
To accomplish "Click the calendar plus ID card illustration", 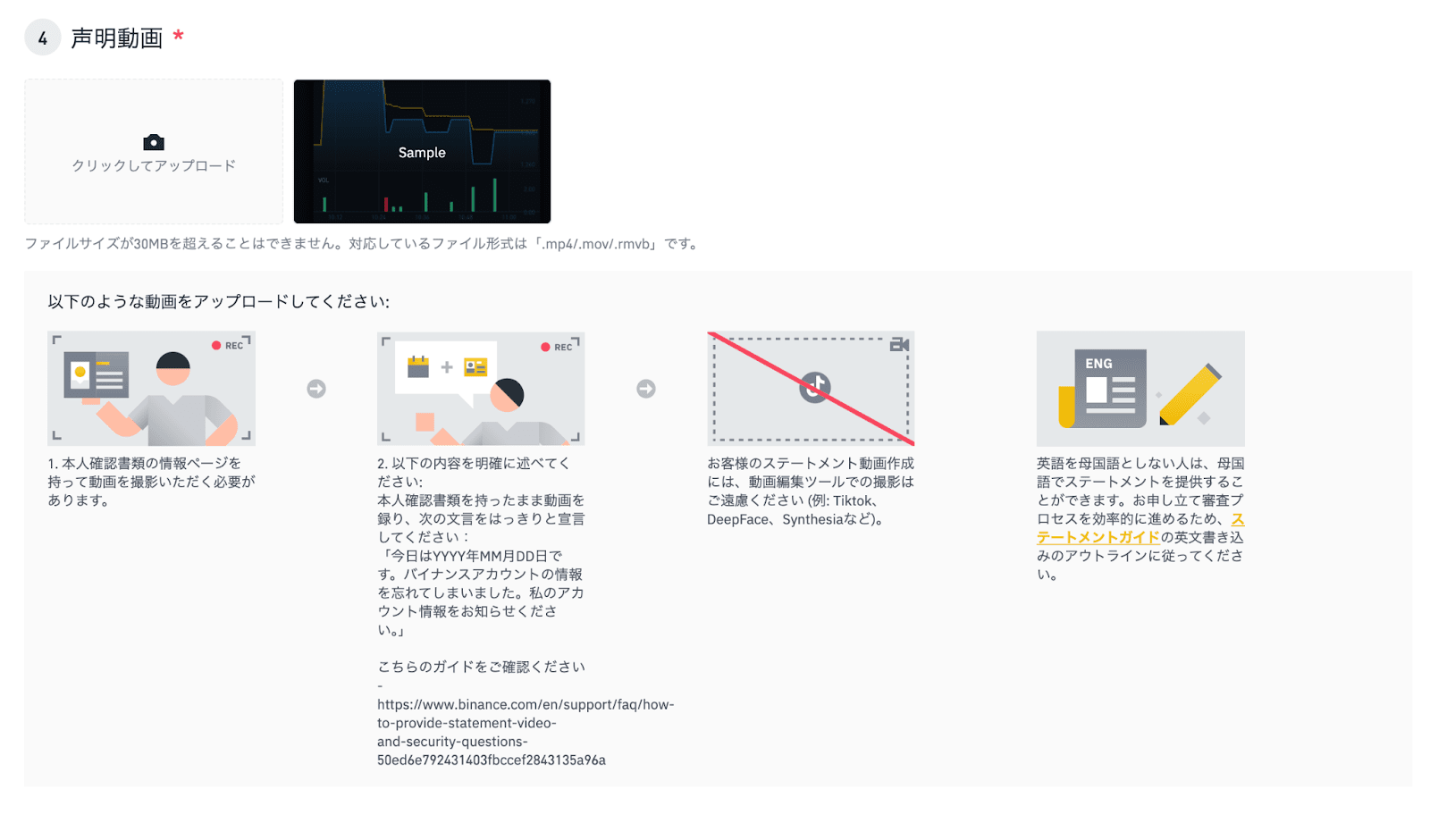I will [x=481, y=389].
